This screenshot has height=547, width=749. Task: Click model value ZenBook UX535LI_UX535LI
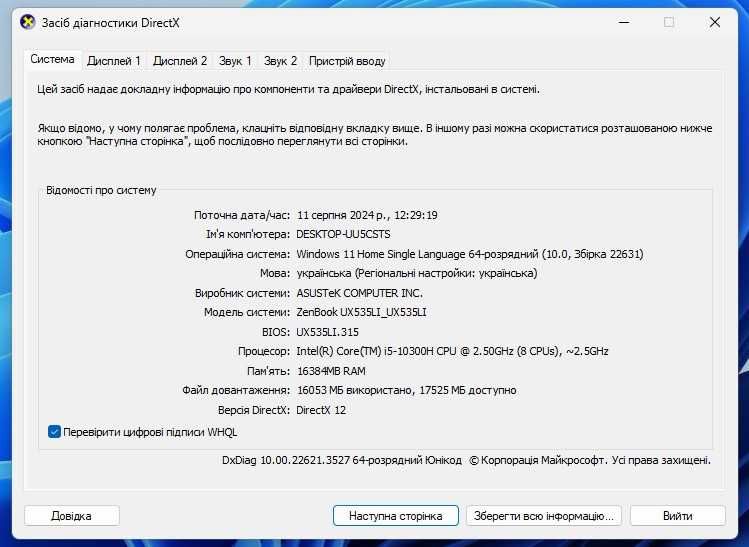click(361, 312)
